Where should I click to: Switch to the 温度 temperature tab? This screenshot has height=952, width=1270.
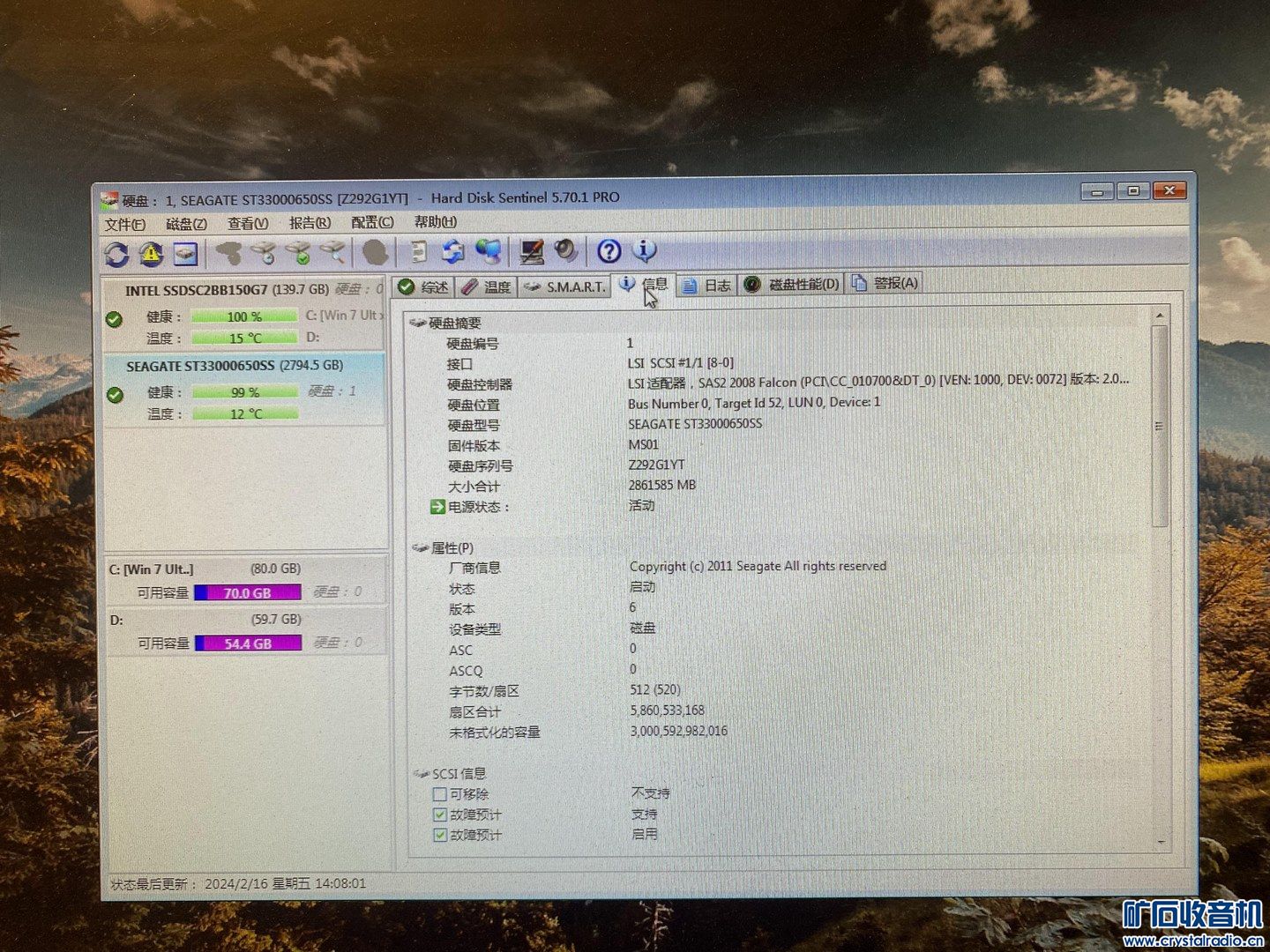point(486,286)
